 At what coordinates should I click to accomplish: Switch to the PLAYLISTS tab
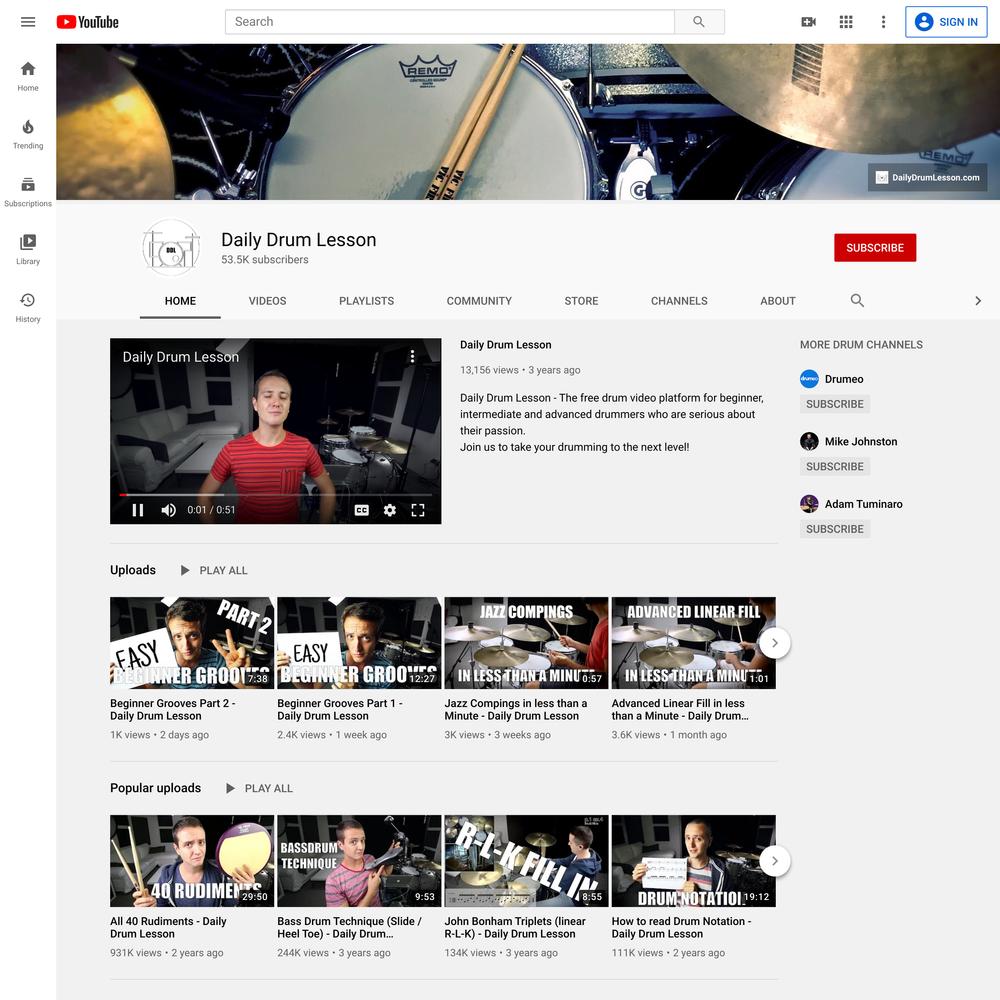click(x=367, y=301)
